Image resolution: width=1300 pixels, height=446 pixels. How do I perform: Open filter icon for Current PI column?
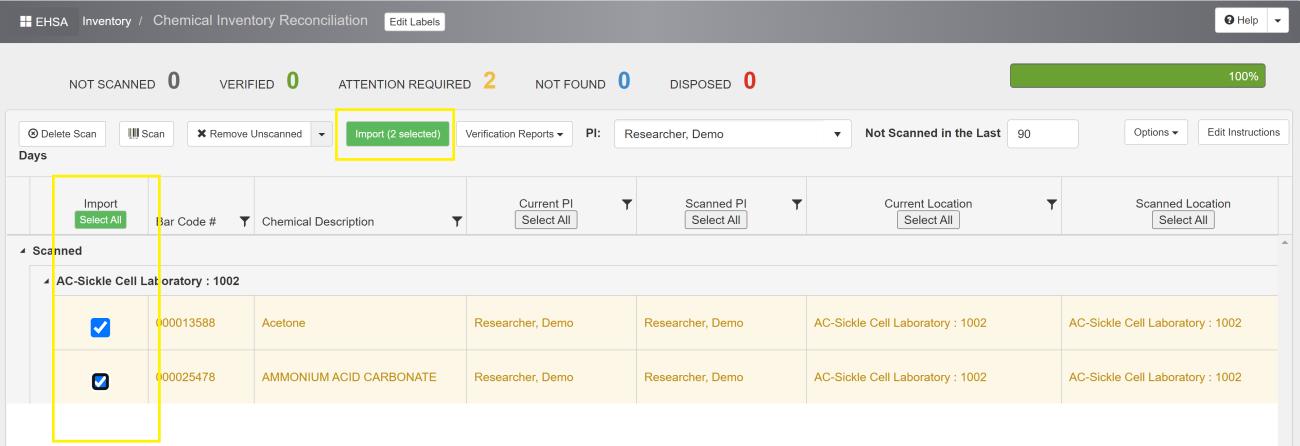(627, 204)
